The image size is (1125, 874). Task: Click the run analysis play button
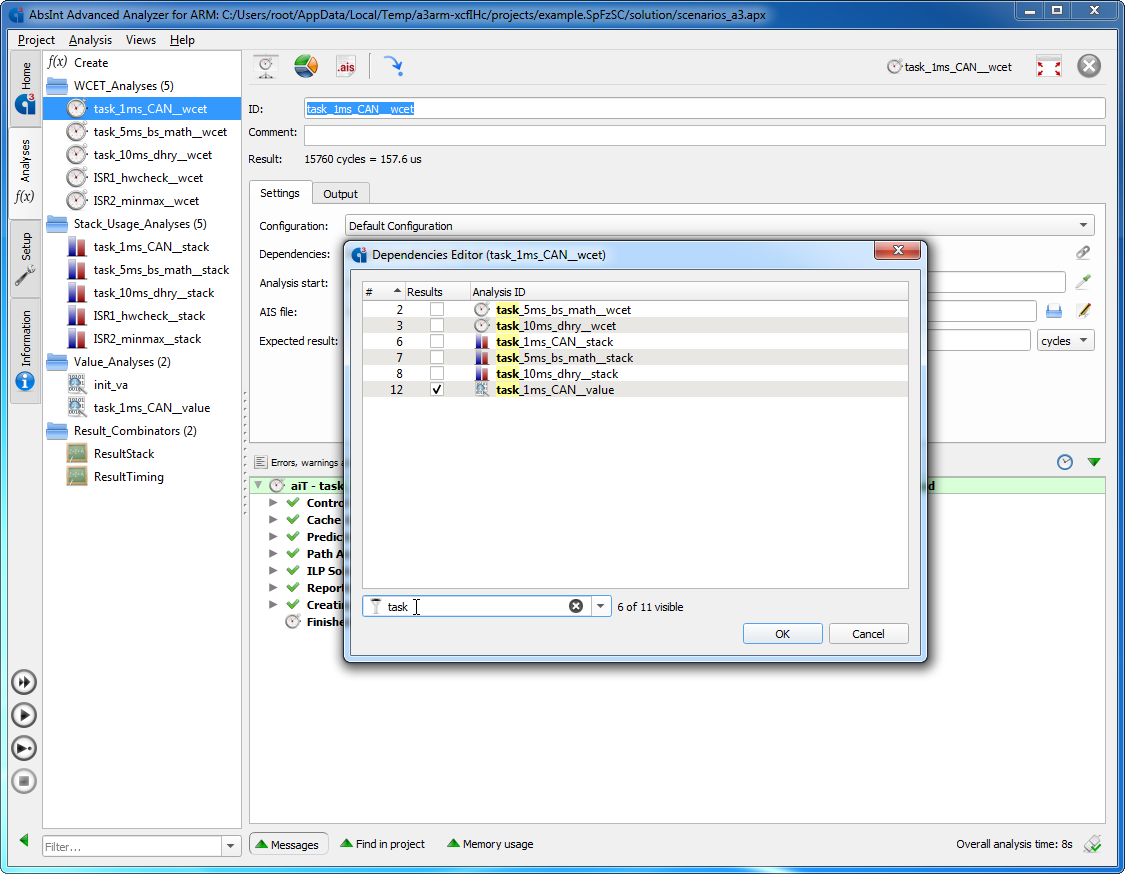click(24, 715)
